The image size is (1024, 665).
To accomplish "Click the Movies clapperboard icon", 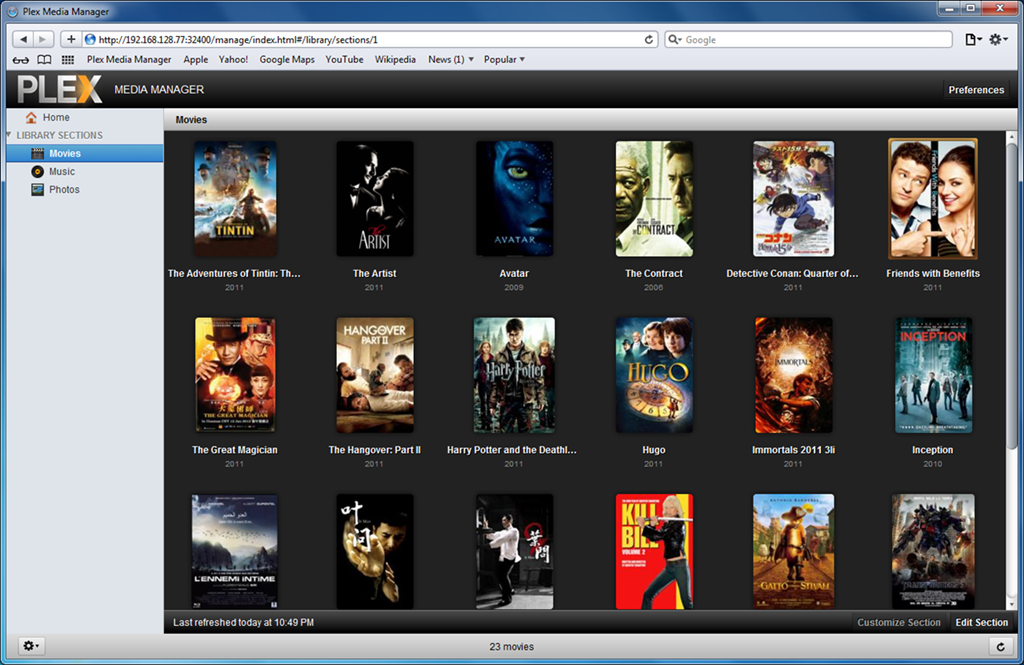I will tap(37, 154).
